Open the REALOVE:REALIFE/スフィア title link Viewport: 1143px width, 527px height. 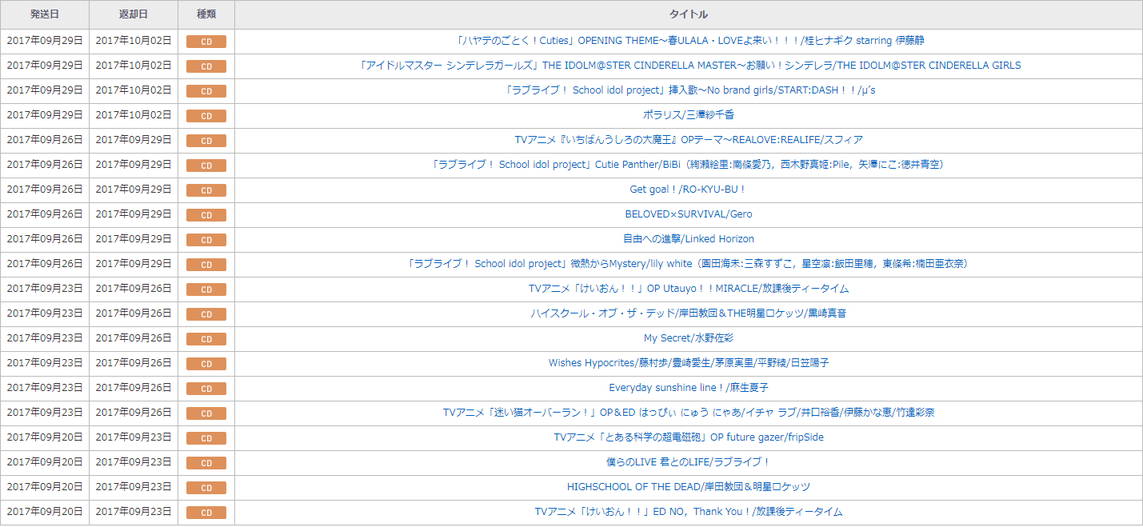click(x=688, y=140)
